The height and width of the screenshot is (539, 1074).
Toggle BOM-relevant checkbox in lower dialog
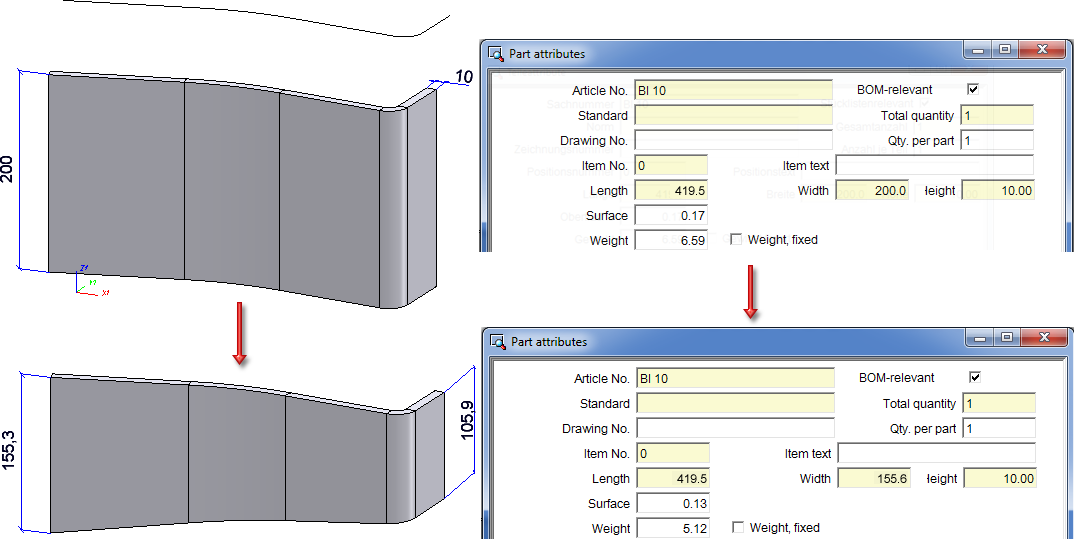point(975,377)
